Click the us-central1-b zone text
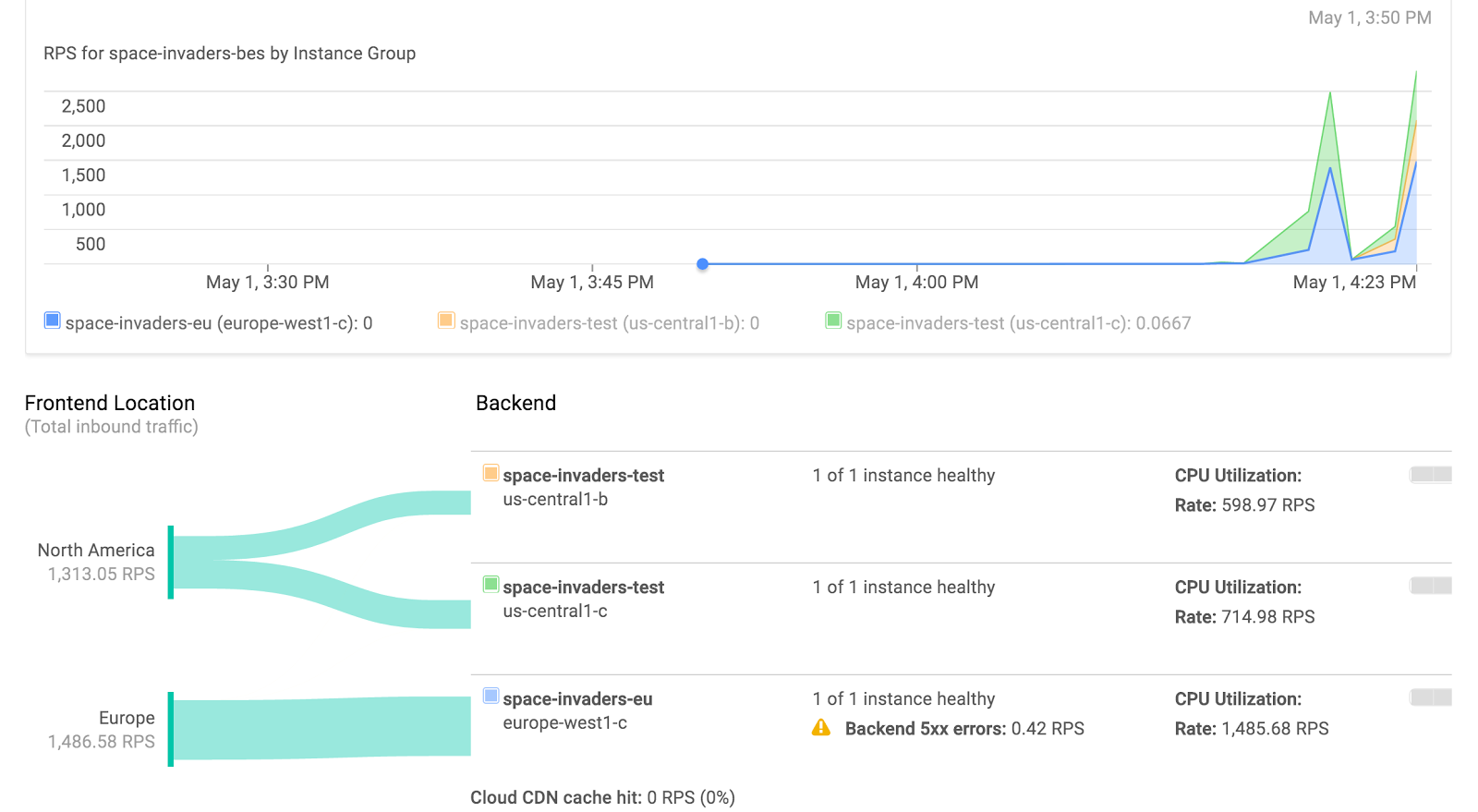Screen dimensions: 1478x812 555,500
